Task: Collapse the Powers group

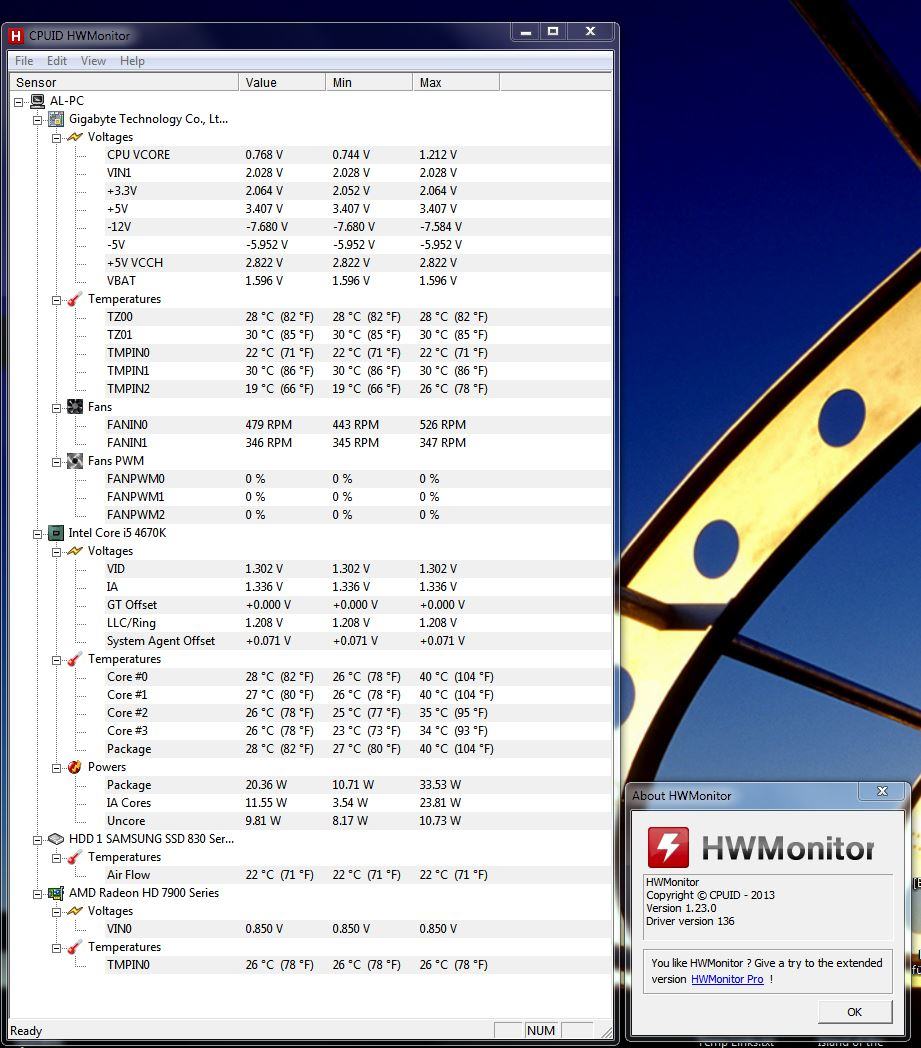Action: click(x=57, y=769)
